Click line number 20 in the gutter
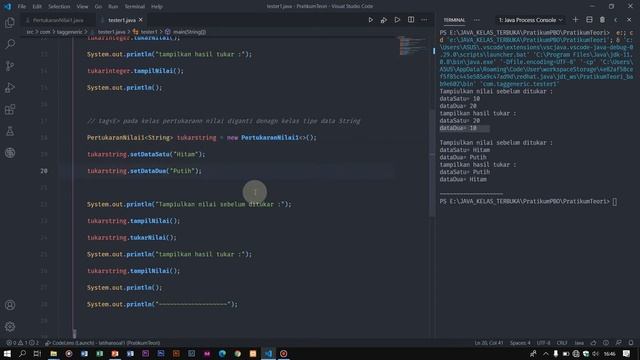 pos(44,171)
